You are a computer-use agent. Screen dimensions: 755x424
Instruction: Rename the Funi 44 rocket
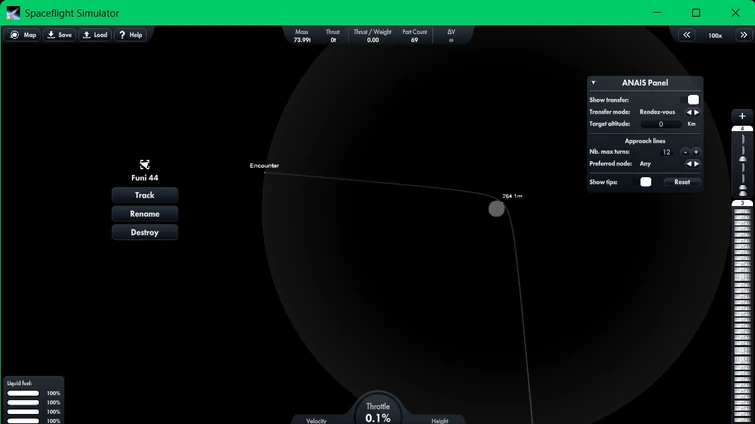[x=144, y=214]
